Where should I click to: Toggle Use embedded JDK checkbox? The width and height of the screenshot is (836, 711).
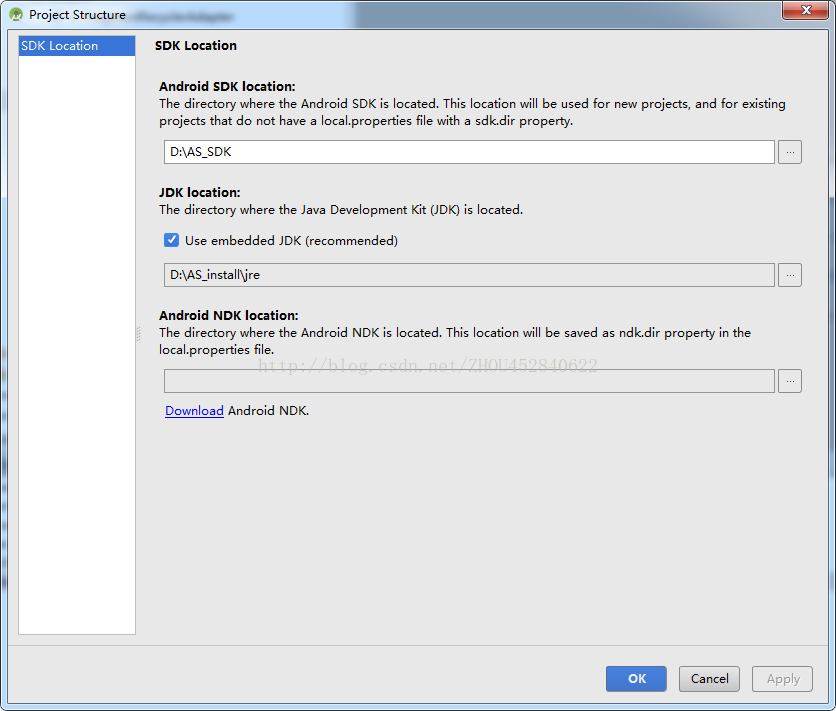(x=171, y=240)
